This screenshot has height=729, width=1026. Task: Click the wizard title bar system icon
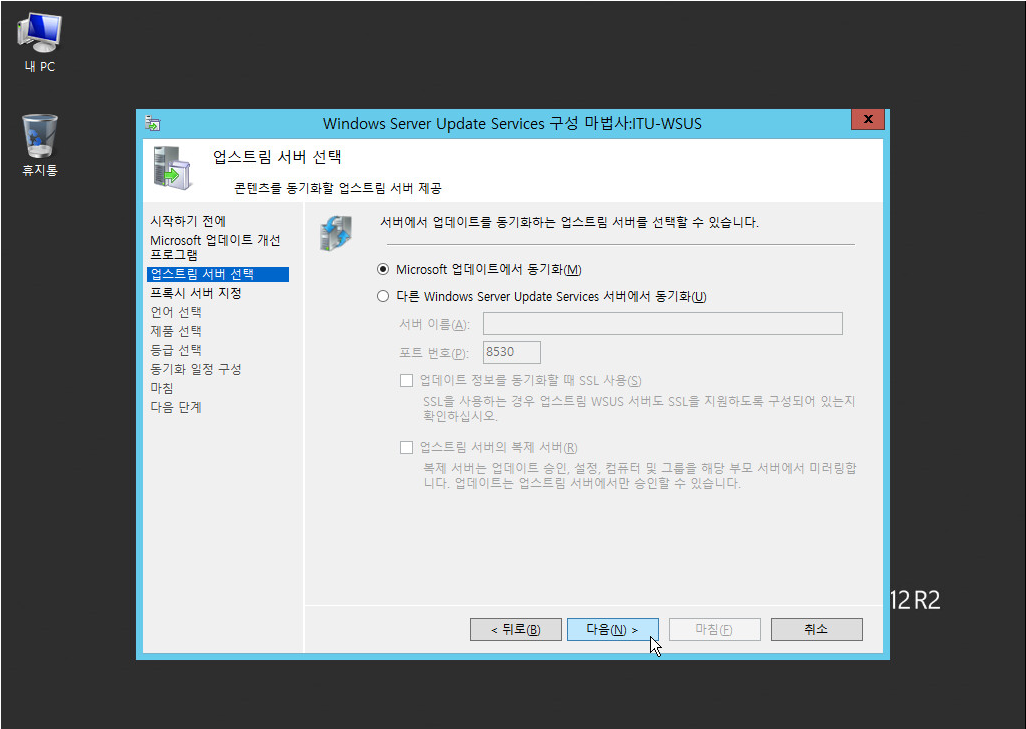[153, 123]
